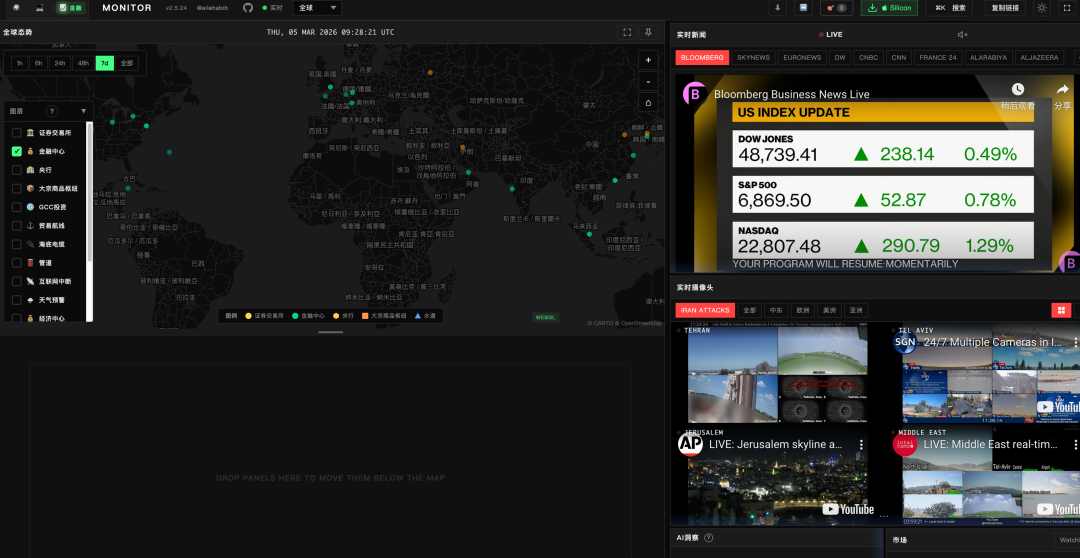Unmute the live news speaker icon

[x=962, y=34]
